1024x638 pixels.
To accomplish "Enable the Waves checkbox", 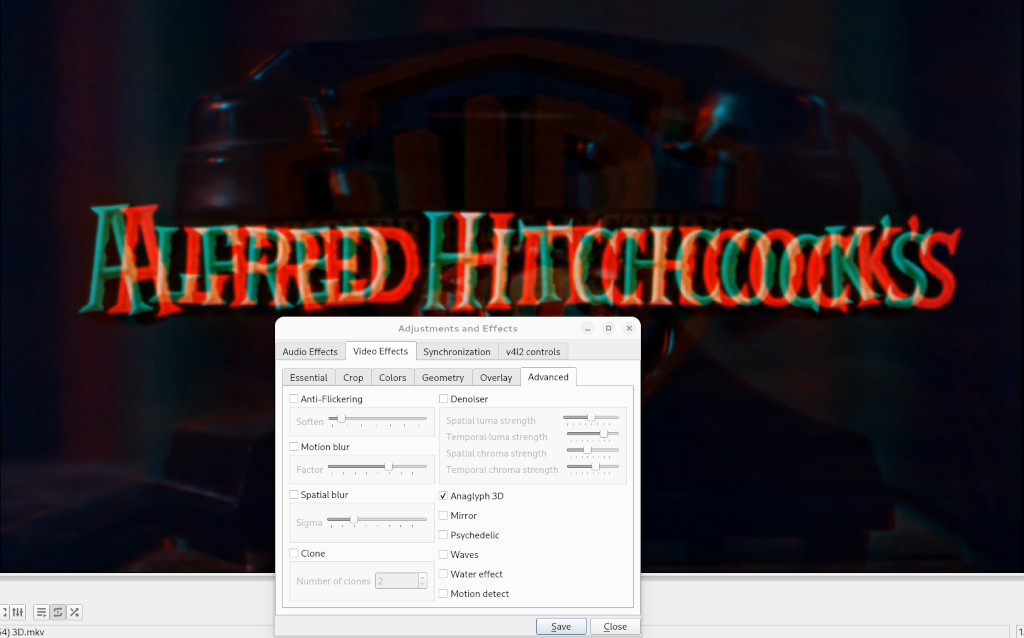I will pos(443,555).
